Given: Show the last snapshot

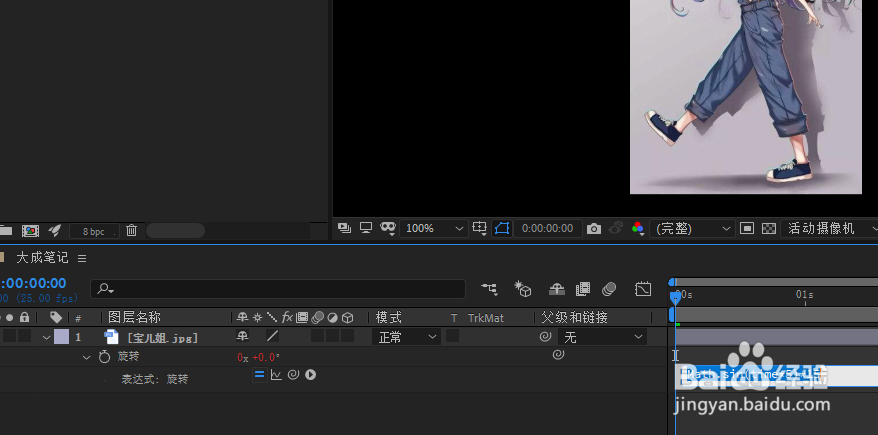Looking at the screenshot, I should click(616, 228).
